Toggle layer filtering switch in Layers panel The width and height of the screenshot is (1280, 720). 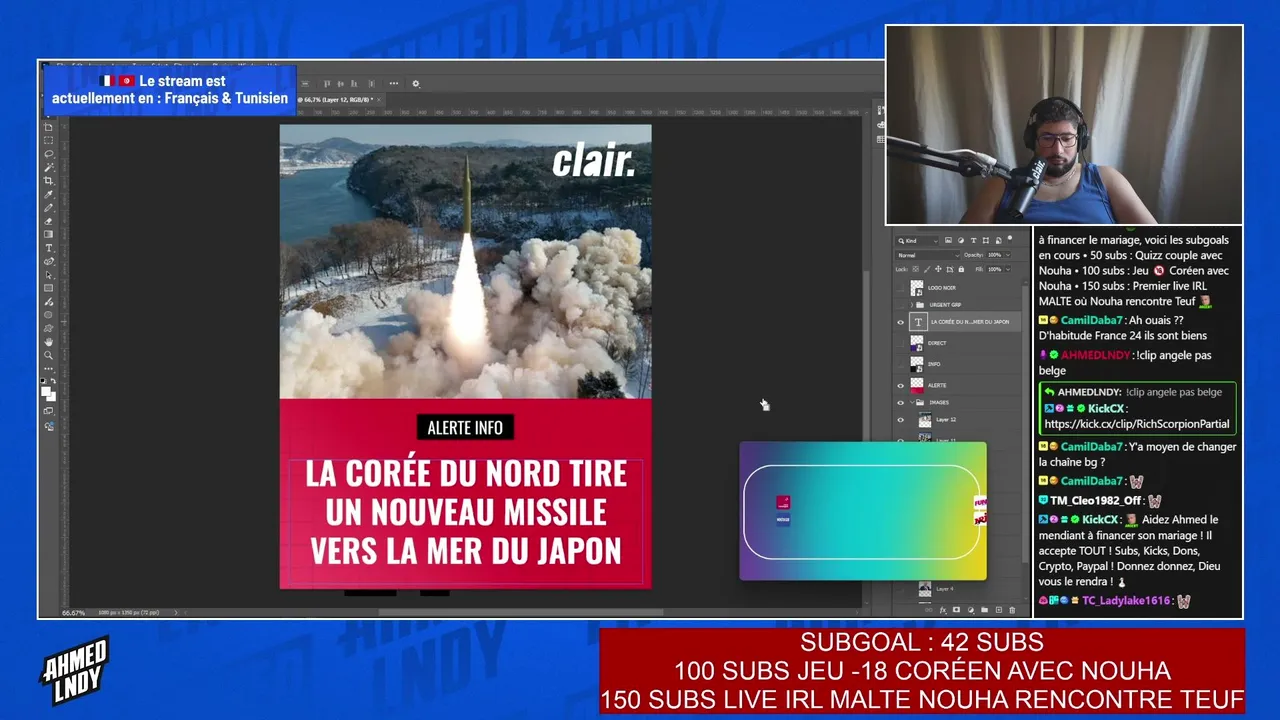pos(1009,241)
